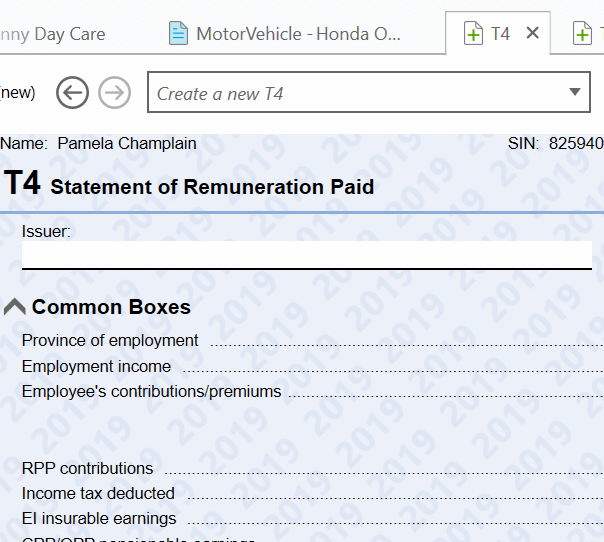The width and height of the screenshot is (604, 542).
Task: Click 'EI insurable earnings' label
Action: pos(99,519)
